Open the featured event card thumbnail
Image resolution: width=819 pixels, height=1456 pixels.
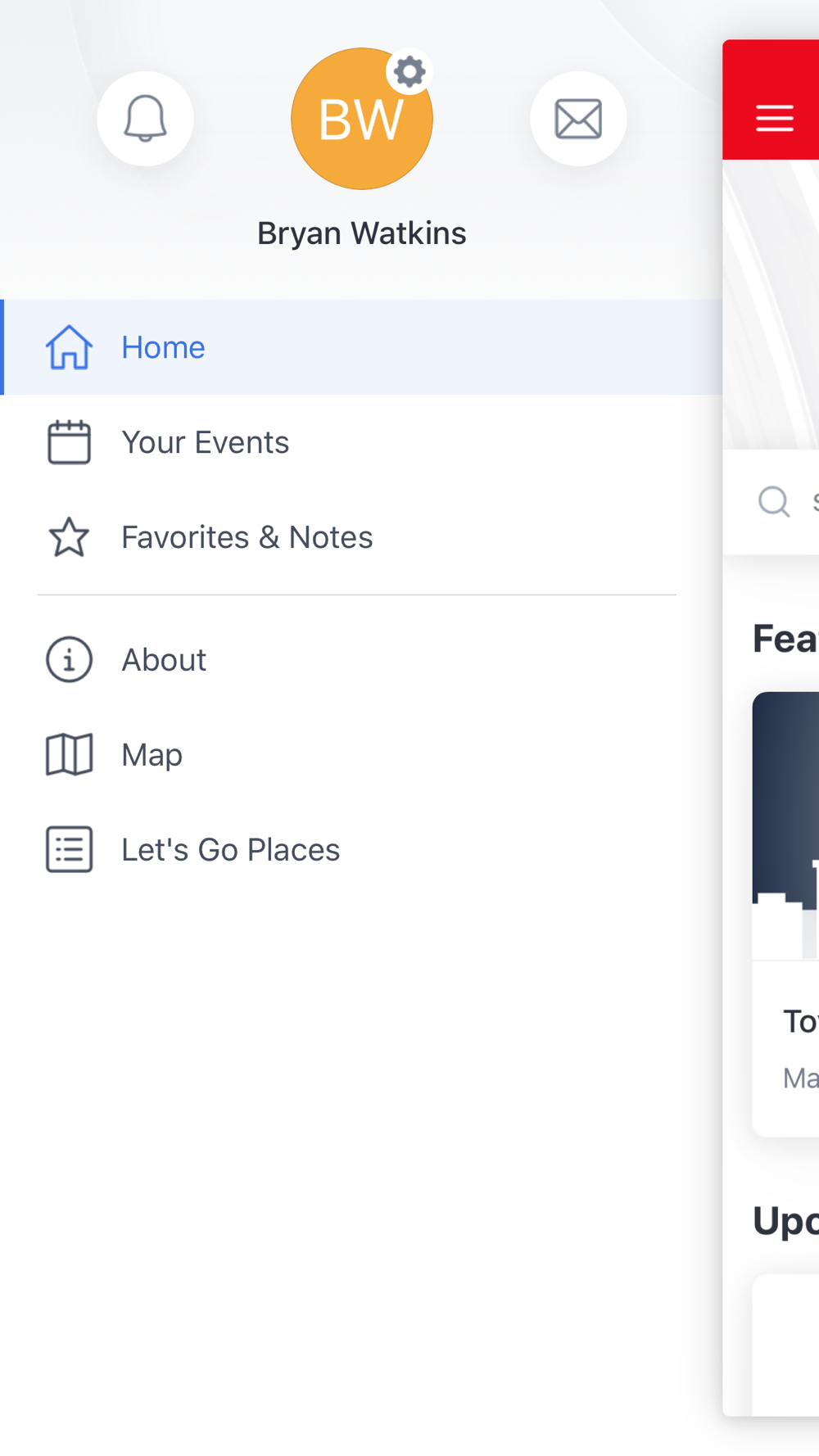[x=786, y=825]
